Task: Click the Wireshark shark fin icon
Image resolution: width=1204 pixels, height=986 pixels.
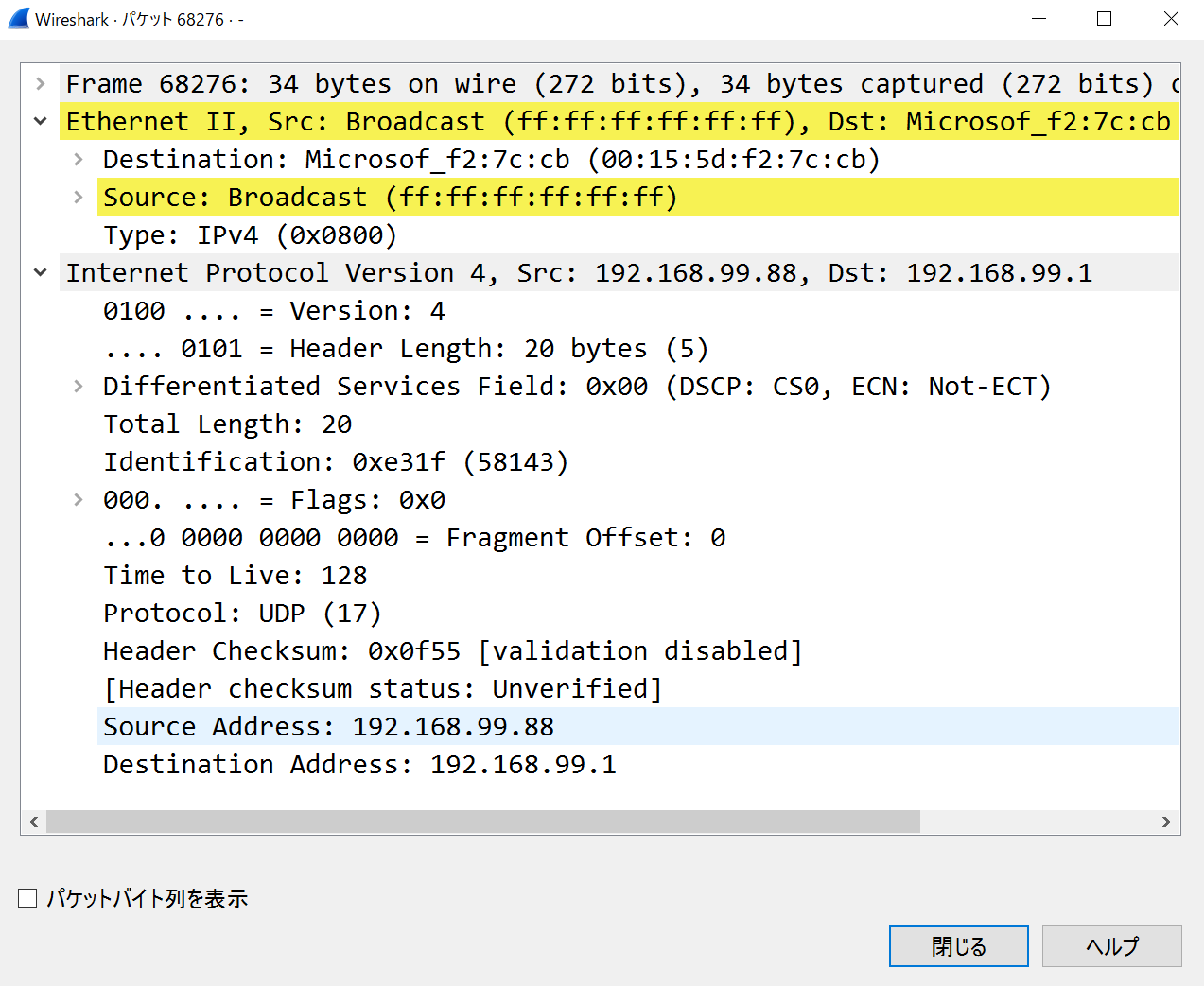Action: 18,19
